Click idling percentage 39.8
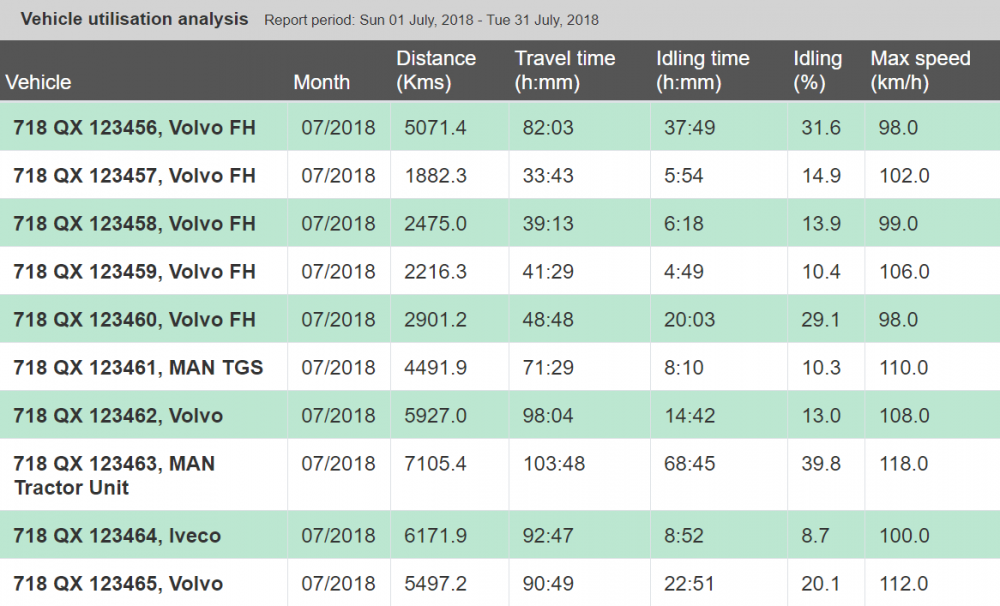The width and height of the screenshot is (1000, 606). [x=821, y=464]
